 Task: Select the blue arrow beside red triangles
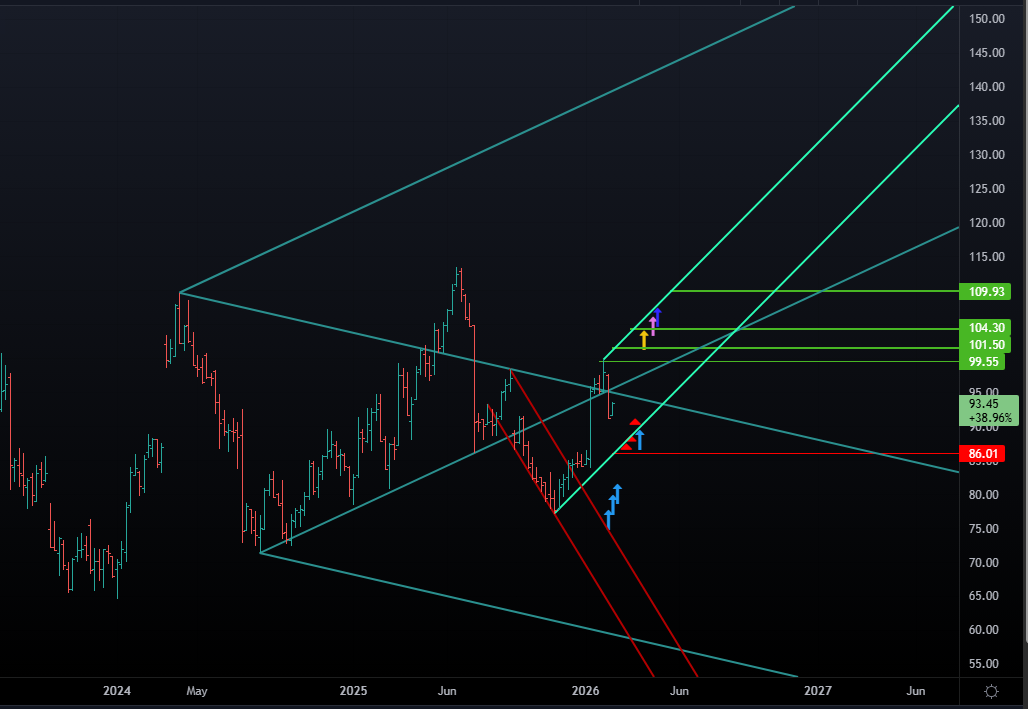(x=640, y=439)
